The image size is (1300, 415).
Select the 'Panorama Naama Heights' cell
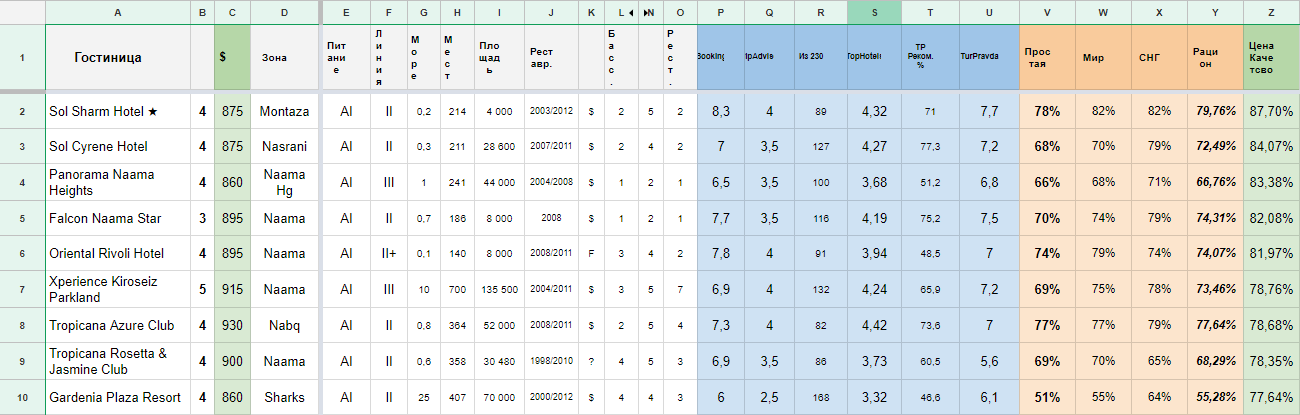point(118,182)
